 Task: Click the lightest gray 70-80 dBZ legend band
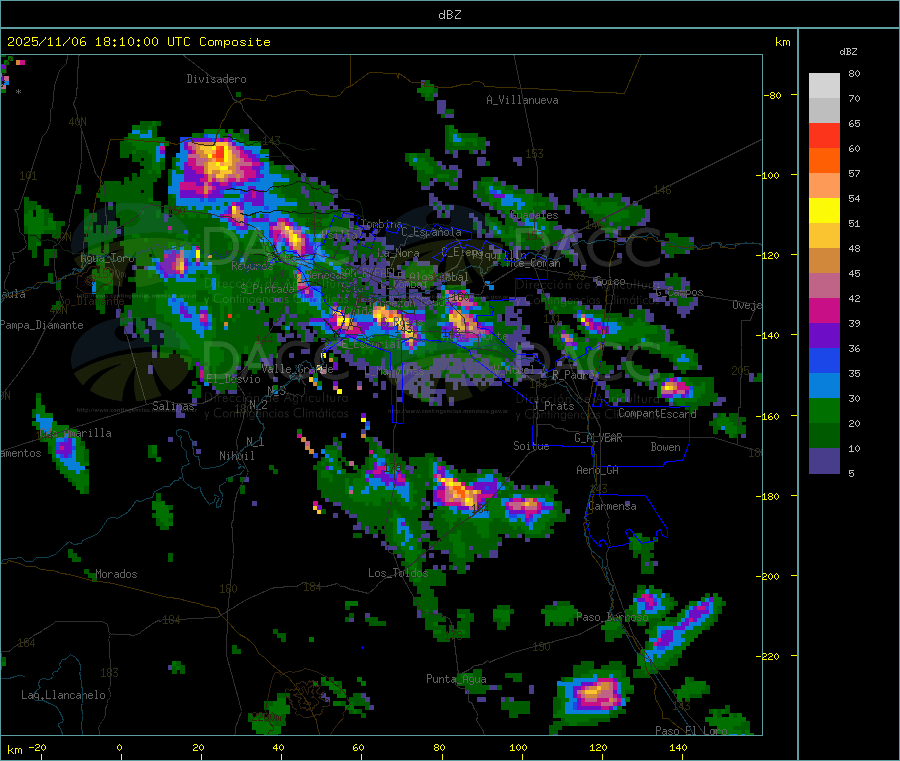(824, 86)
